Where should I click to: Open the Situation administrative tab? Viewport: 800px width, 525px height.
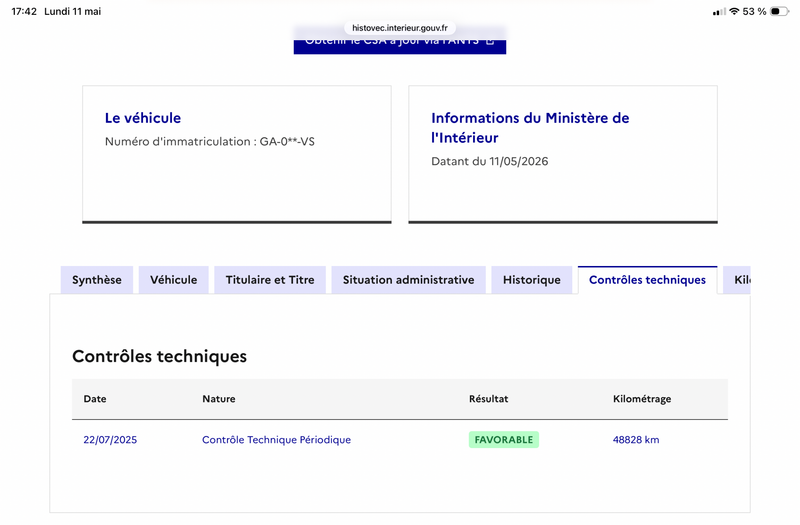(408, 280)
